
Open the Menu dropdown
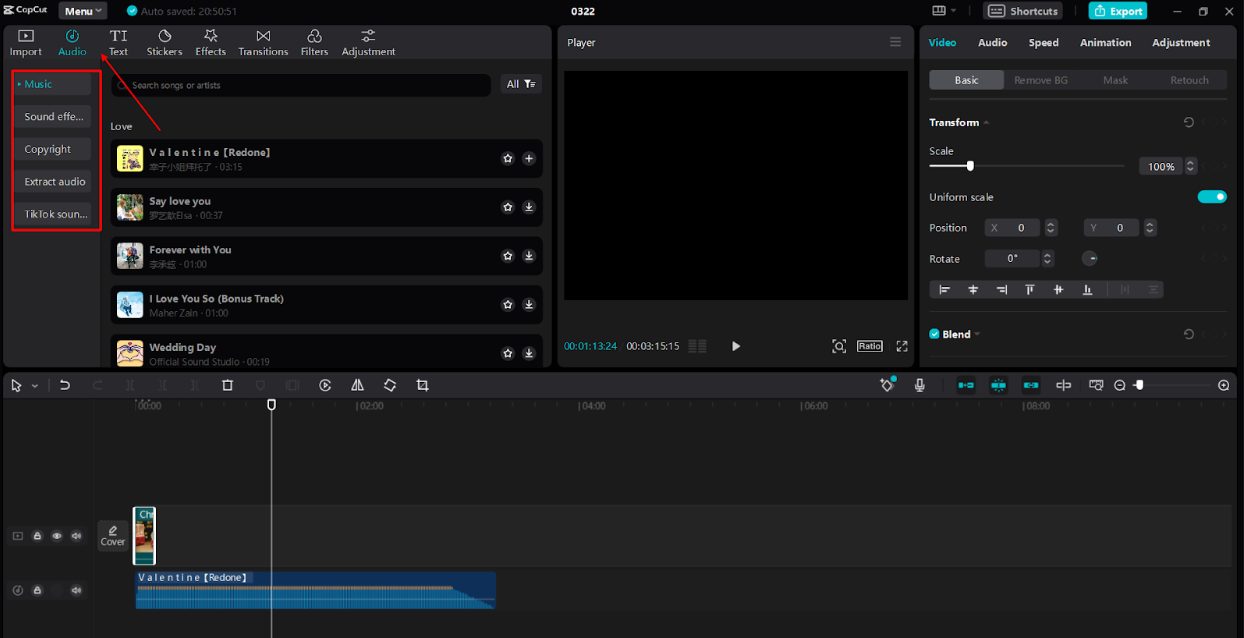82,11
